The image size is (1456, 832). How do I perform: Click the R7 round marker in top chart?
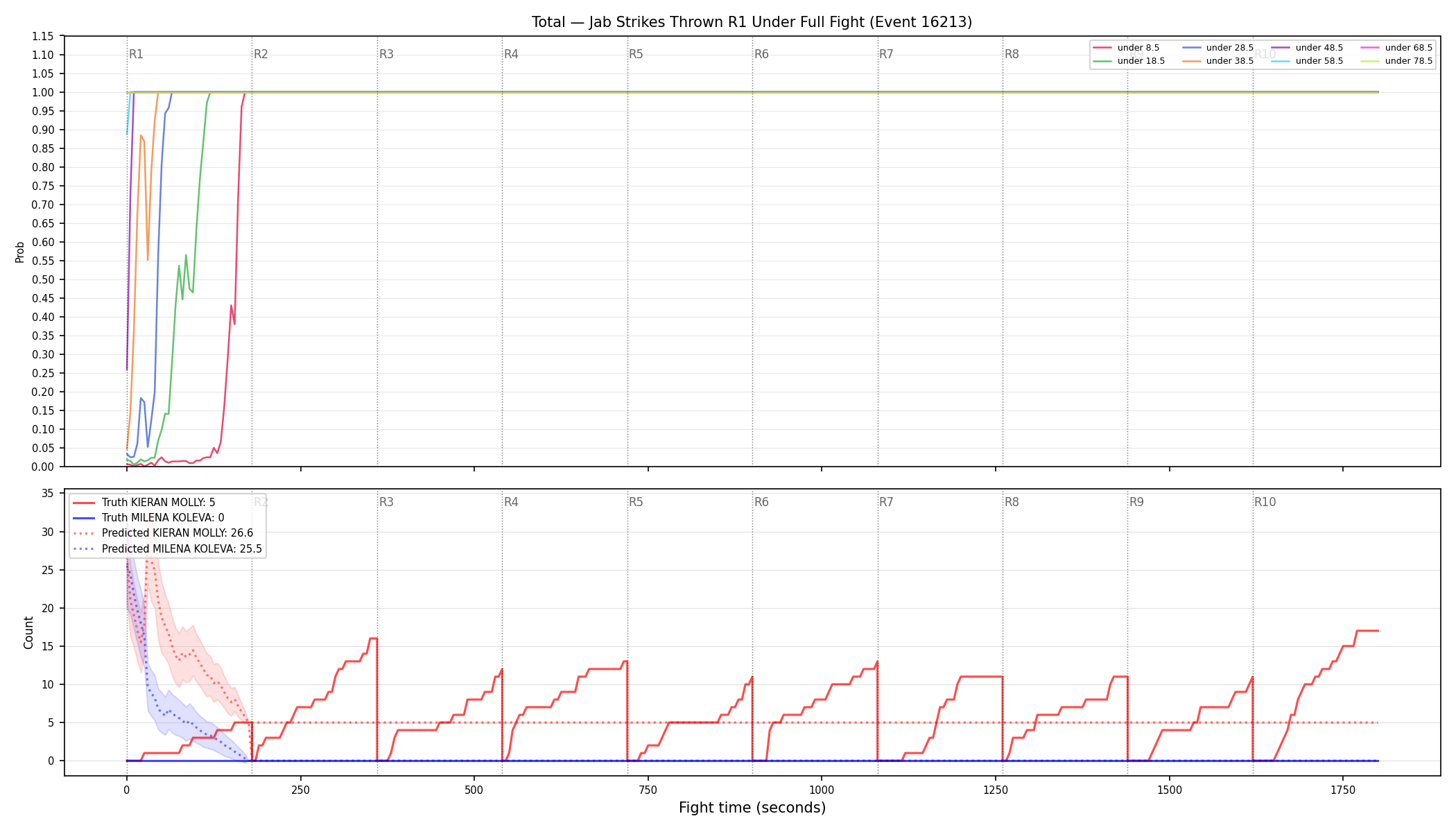[886, 54]
